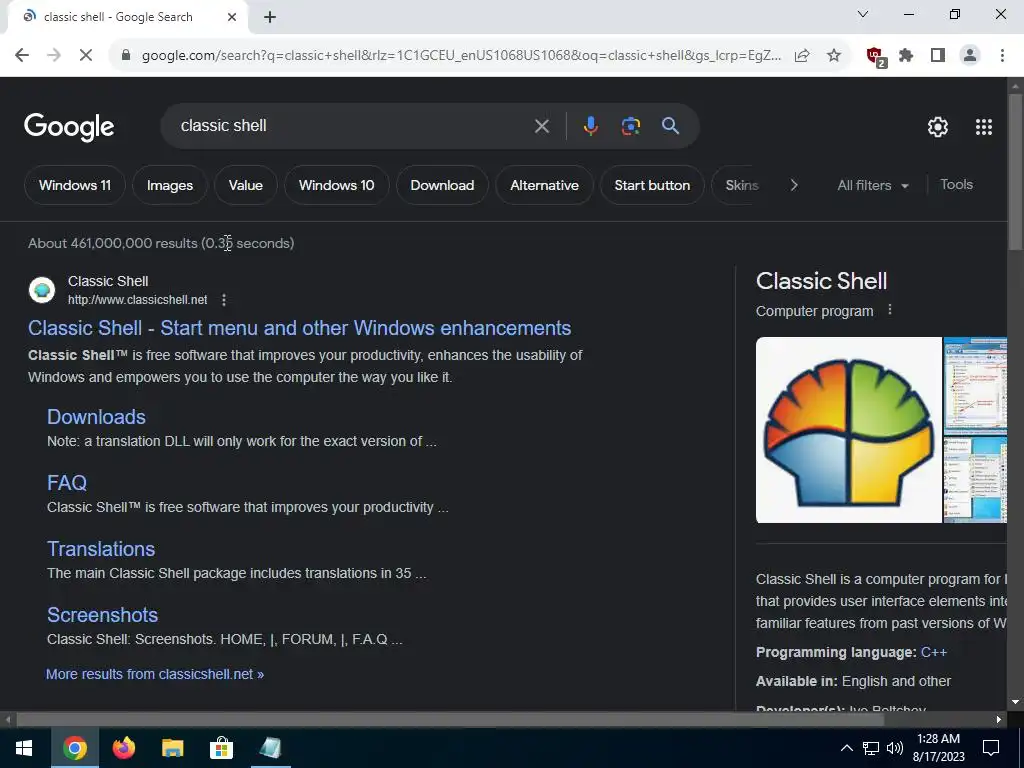Open File Explorer from the taskbar

pos(172,748)
